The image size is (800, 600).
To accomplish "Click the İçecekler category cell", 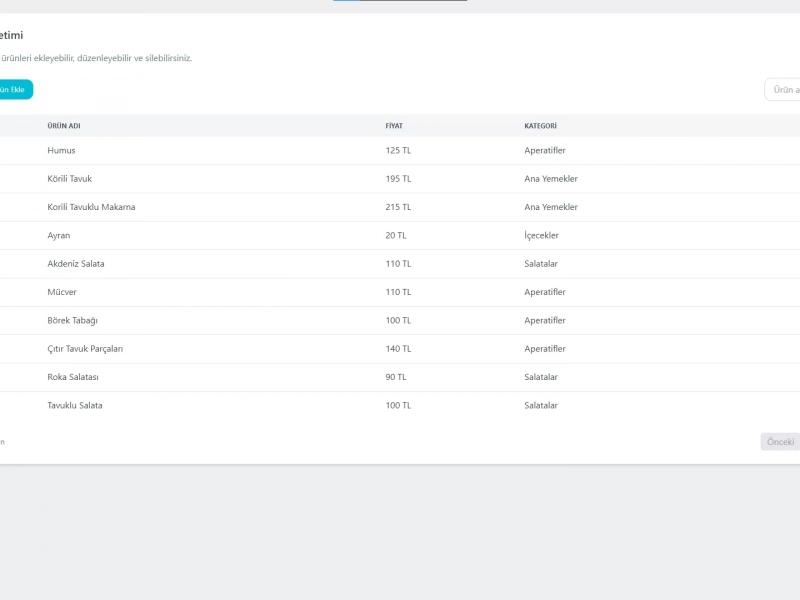I will pyautogui.click(x=541, y=236).
